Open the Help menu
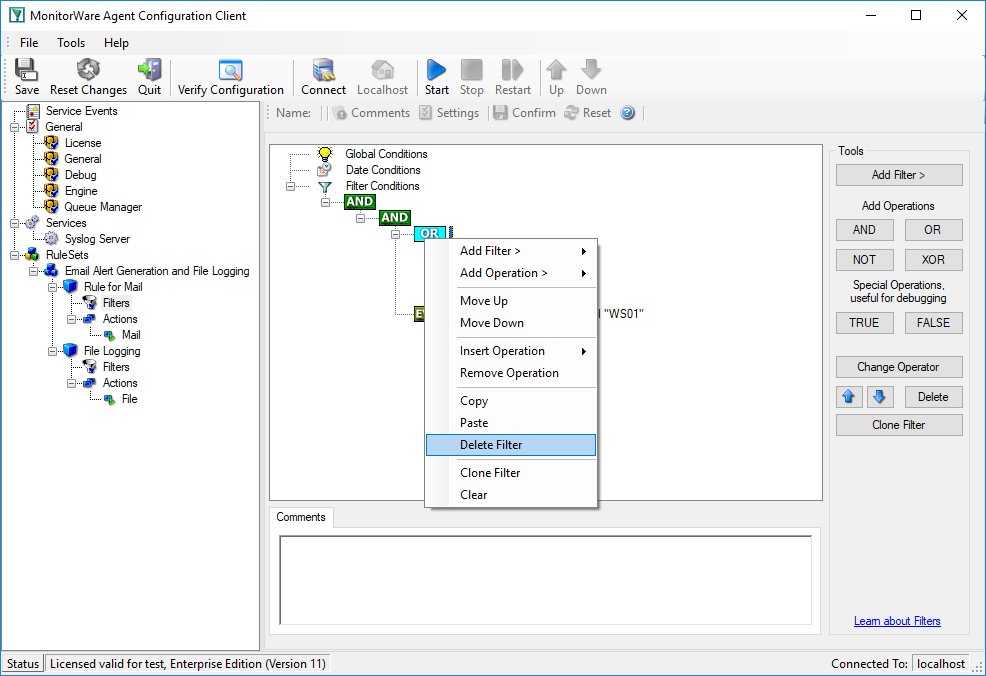 [116, 43]
